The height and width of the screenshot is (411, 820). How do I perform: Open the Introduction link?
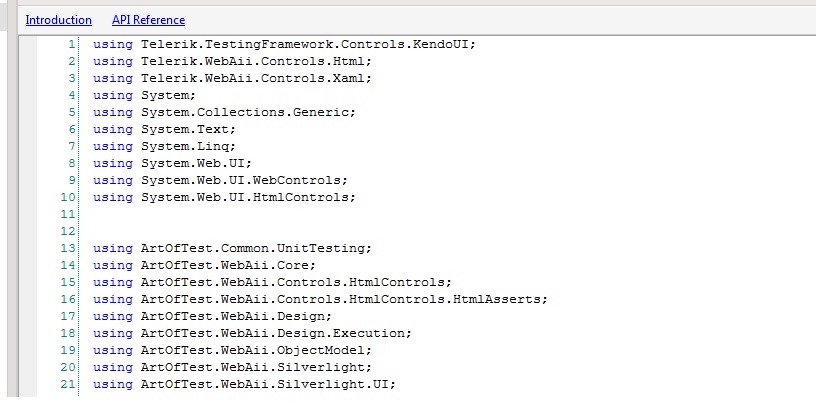coord(58,20)
